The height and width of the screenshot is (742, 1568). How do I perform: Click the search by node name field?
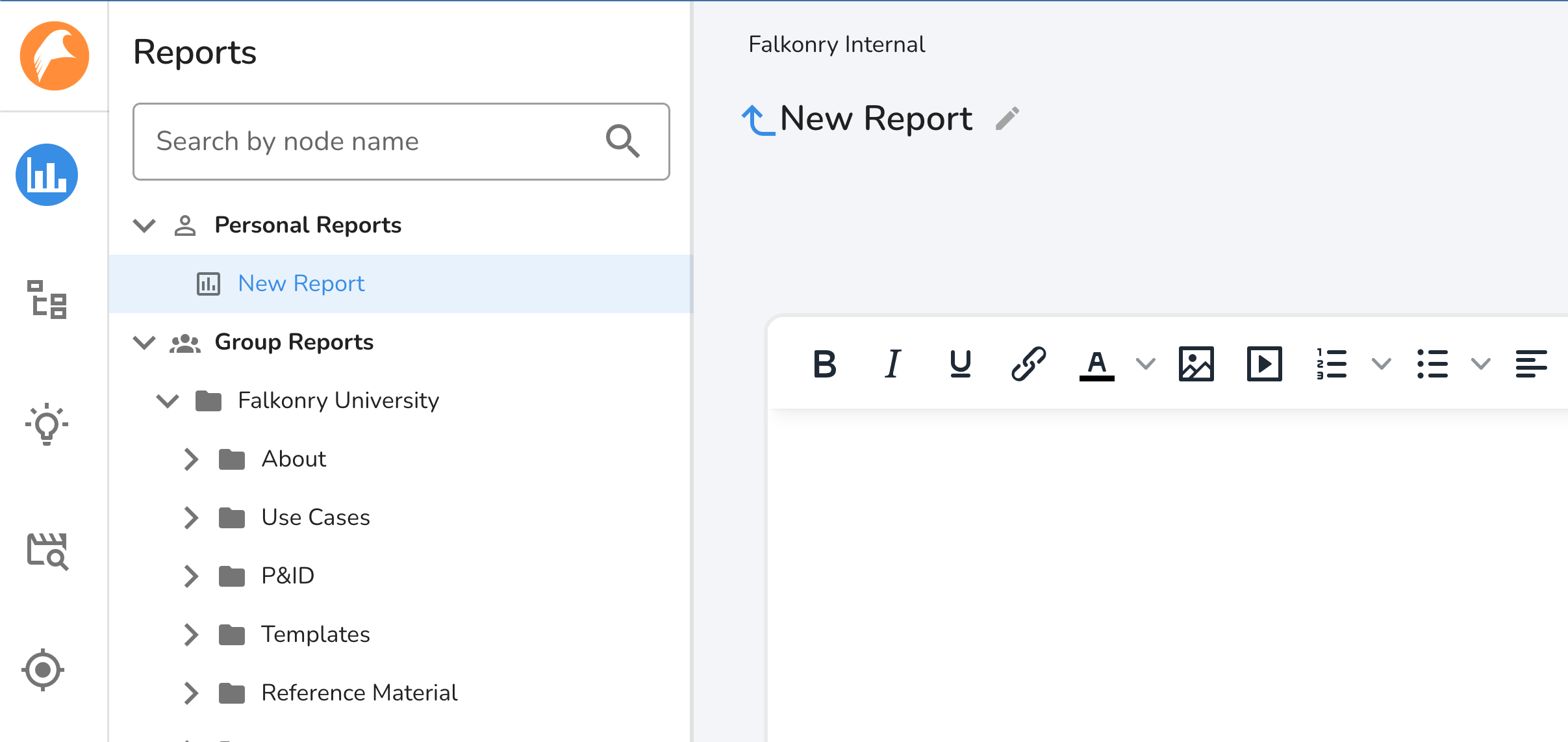click(x=401, y=142)
